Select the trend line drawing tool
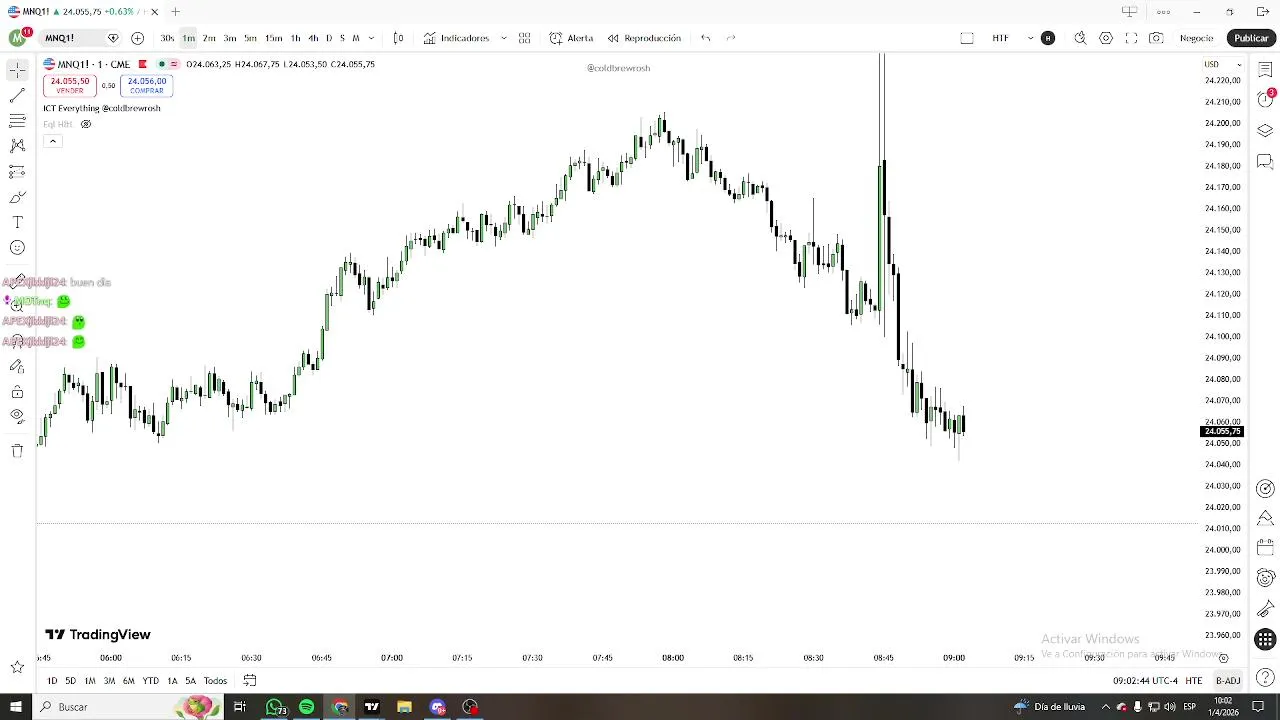 17,96
